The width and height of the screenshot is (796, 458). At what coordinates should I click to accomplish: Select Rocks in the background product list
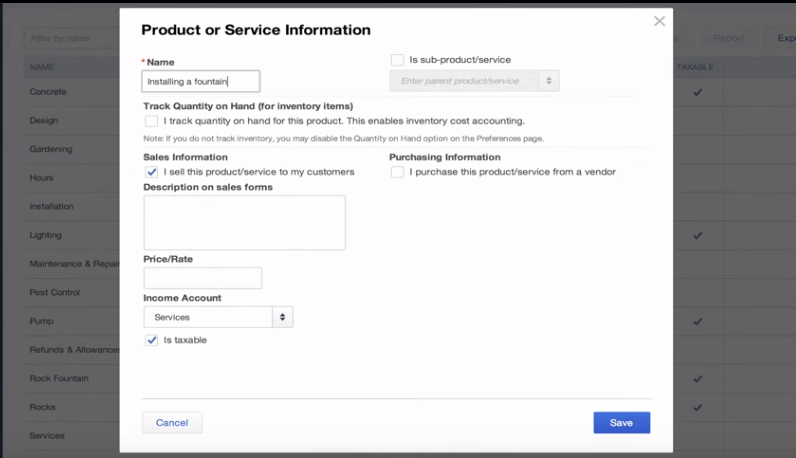pos(42,407)
